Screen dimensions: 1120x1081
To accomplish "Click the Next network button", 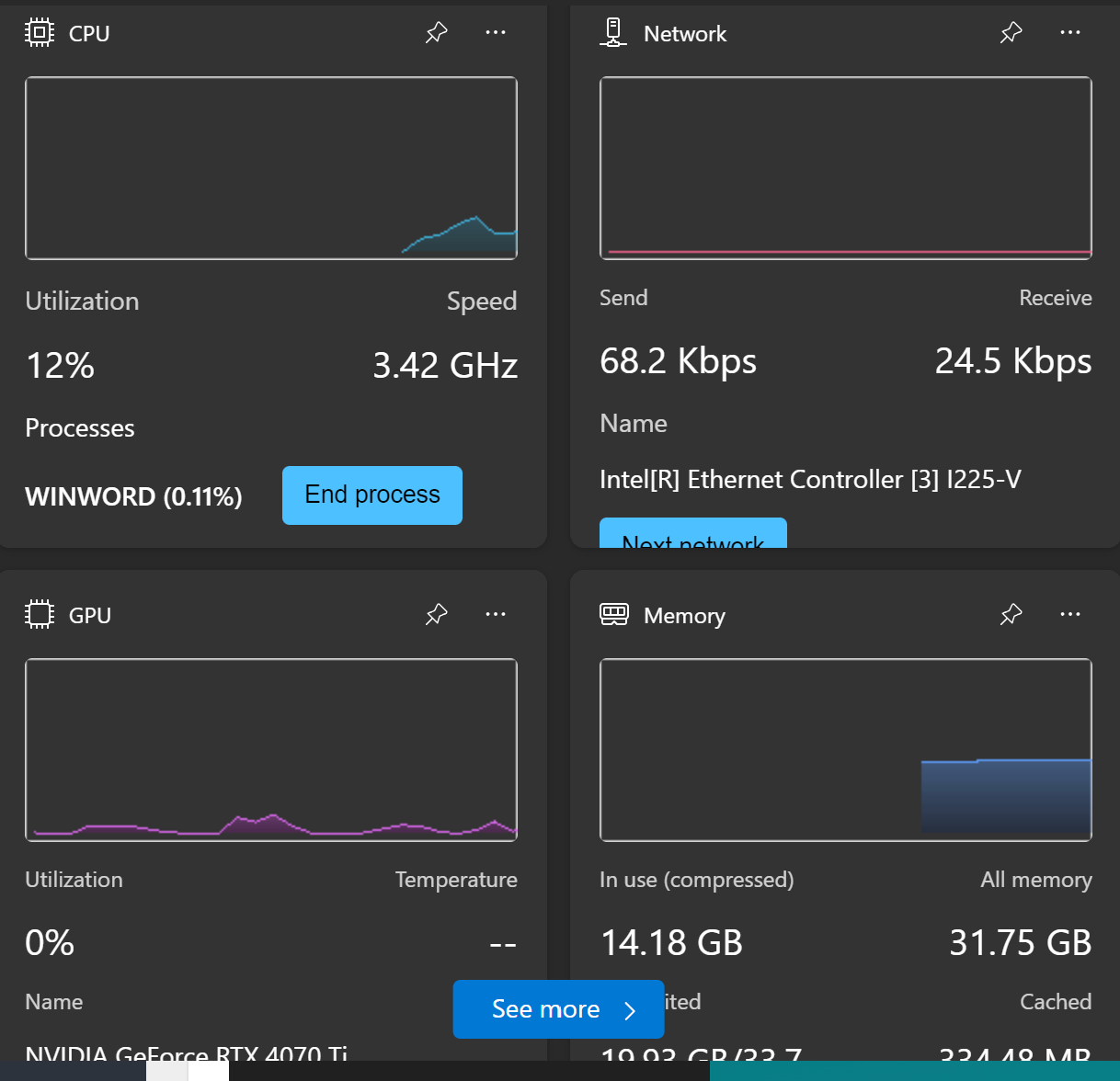I will [692, 535].
